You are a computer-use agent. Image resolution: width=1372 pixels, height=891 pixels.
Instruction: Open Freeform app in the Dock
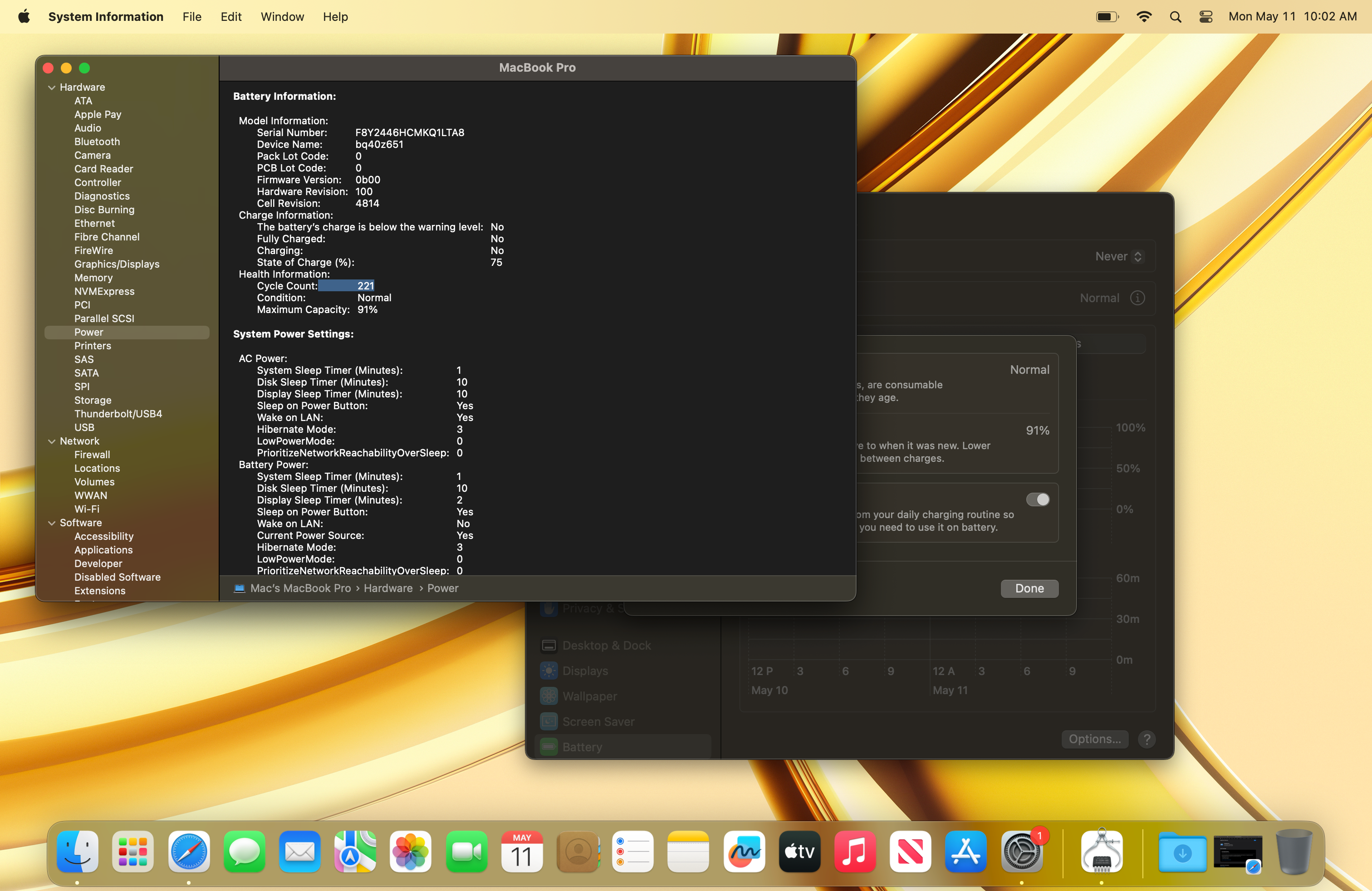[x=744, y=851]
